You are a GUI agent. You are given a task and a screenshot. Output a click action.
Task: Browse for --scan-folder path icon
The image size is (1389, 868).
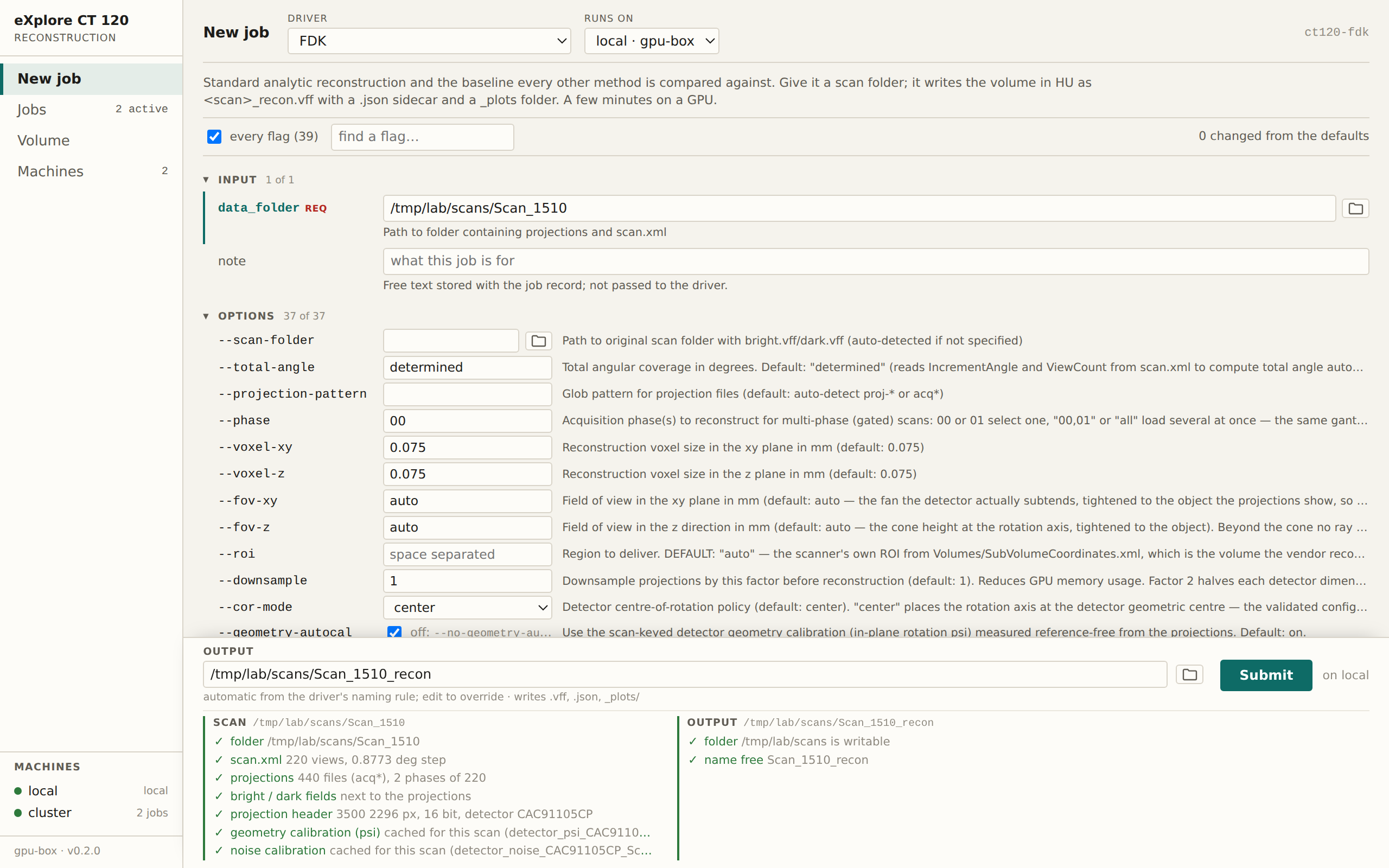538,341
